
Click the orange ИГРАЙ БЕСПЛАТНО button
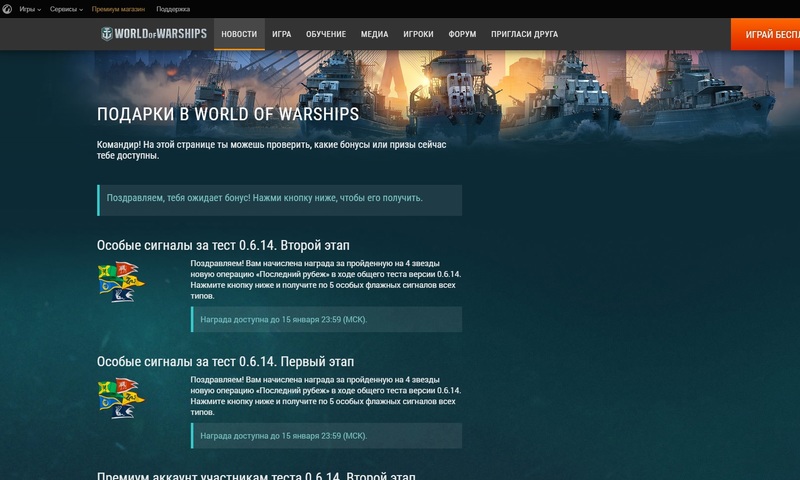tap(765, 34)
